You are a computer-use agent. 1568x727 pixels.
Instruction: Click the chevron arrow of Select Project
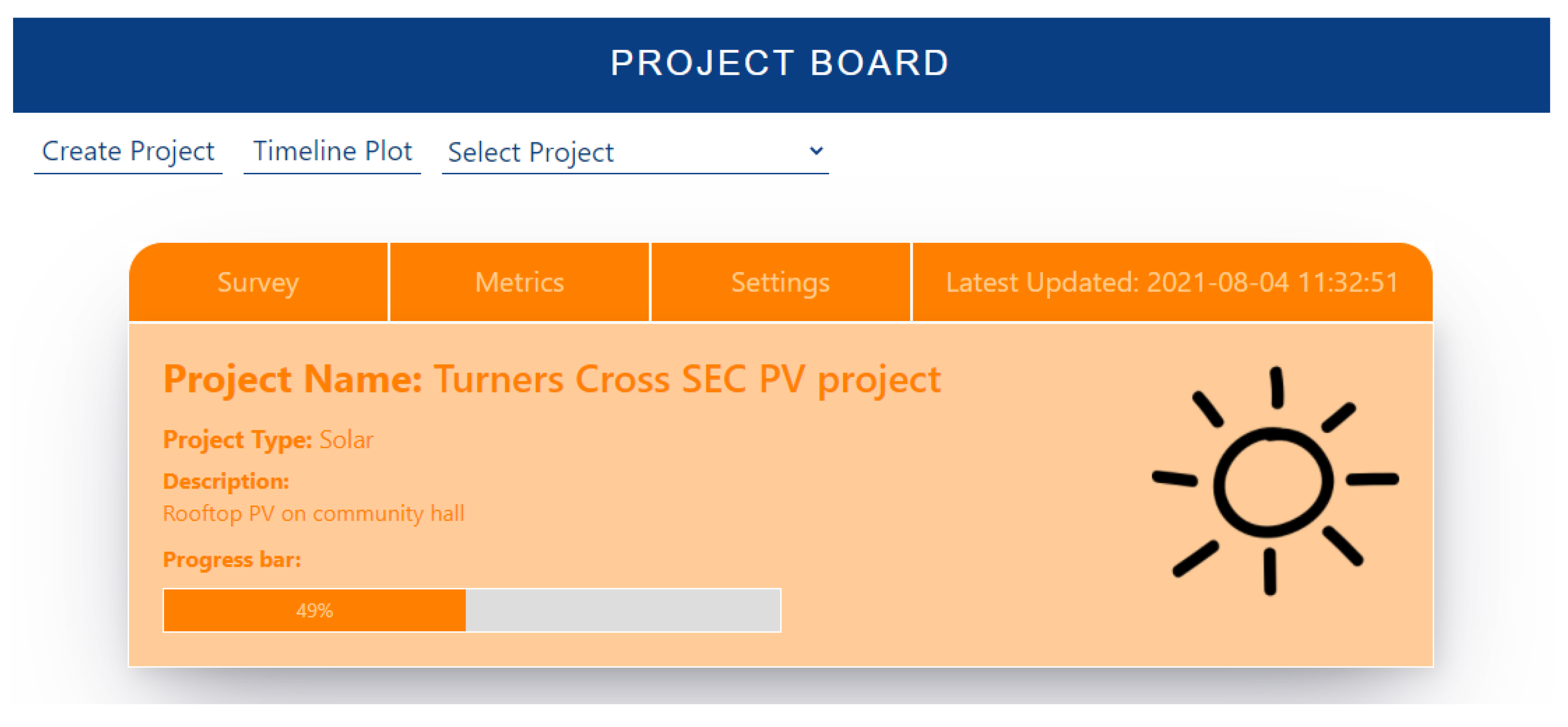(x=816, y=151)
